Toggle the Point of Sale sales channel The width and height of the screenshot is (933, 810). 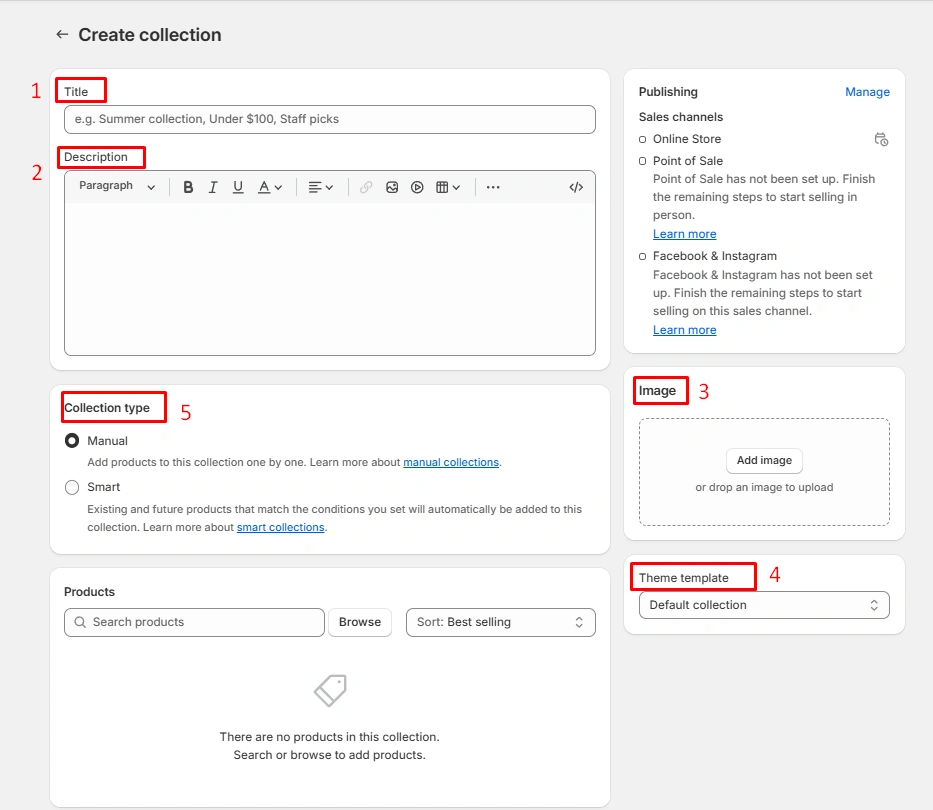pos(642,161)
